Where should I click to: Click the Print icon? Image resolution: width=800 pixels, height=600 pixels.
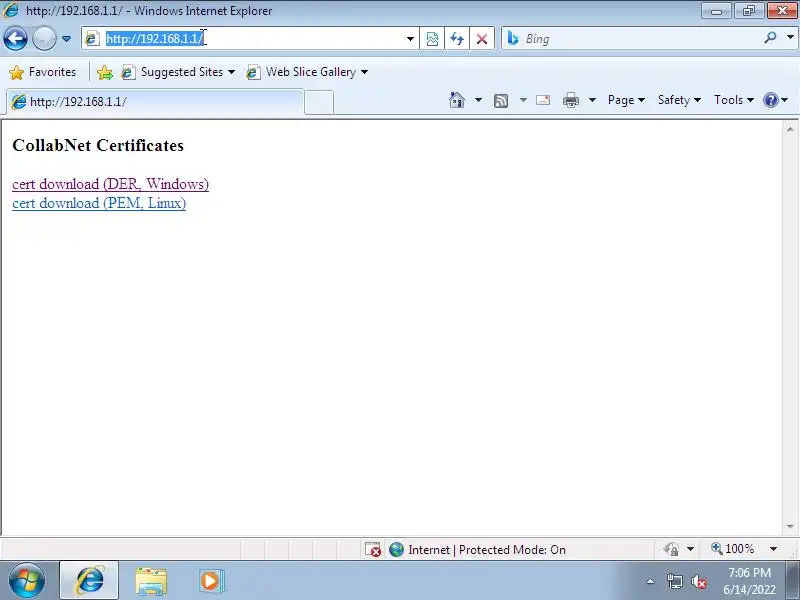pos(571,100)
